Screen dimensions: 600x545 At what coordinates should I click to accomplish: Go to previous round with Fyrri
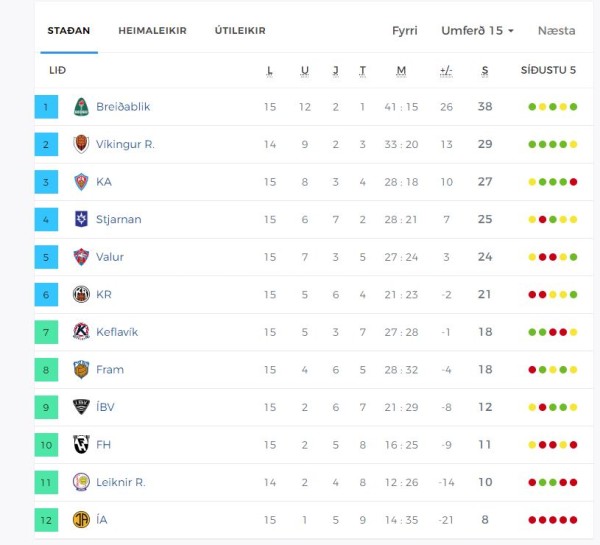(404, 31)
